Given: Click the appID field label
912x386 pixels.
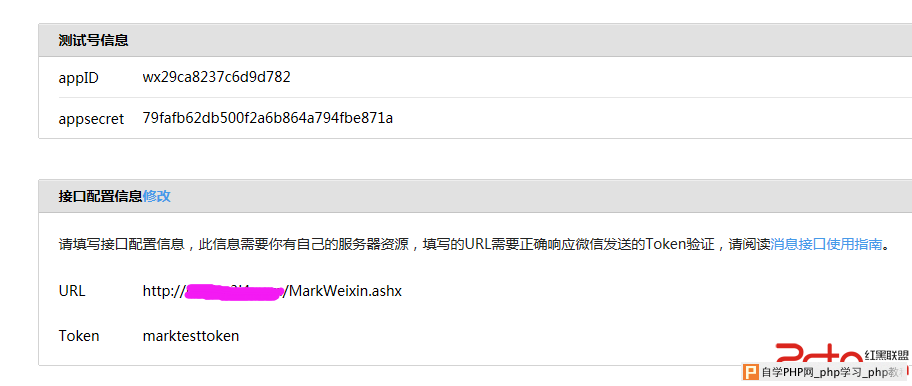Looking at the screenshot, I should [x=79, y=78].
